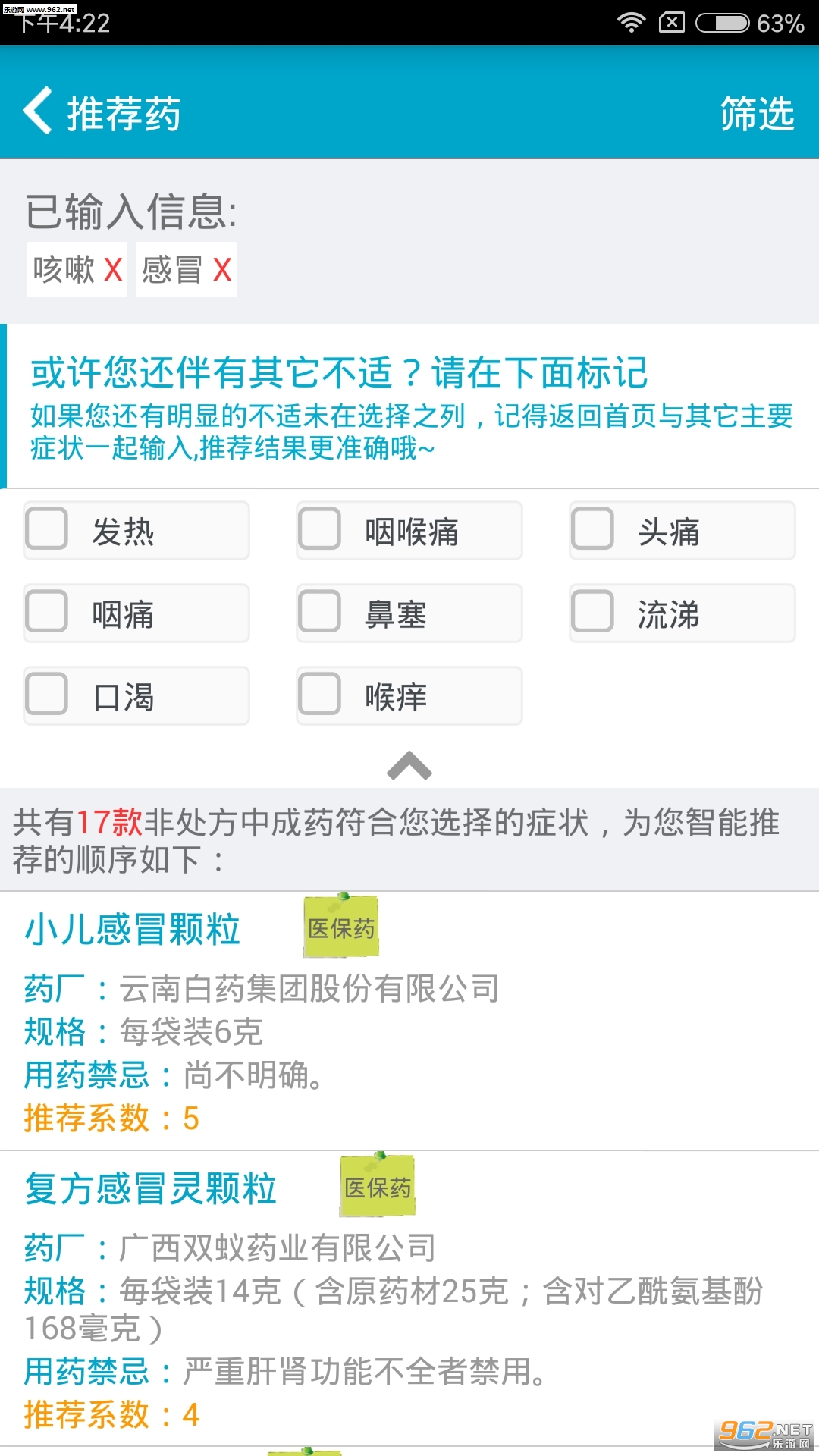Open 小儿感冒颗粒 medicine details
This screenshot has height=1456, width=819.
pyautogui.click(x=133, y=930)
